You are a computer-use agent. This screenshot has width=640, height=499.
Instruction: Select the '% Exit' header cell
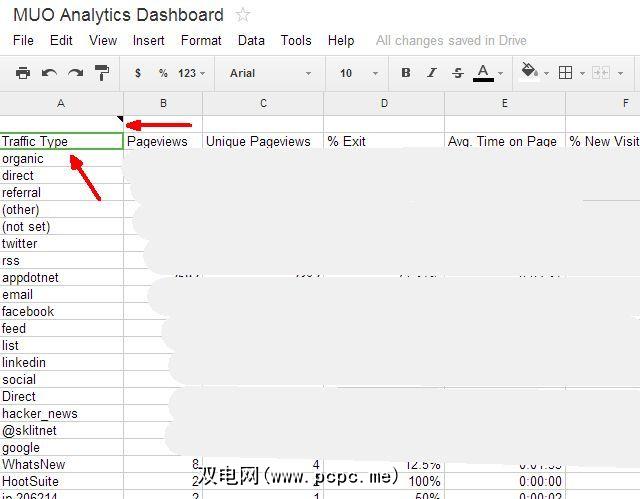[x=384, y=141]
